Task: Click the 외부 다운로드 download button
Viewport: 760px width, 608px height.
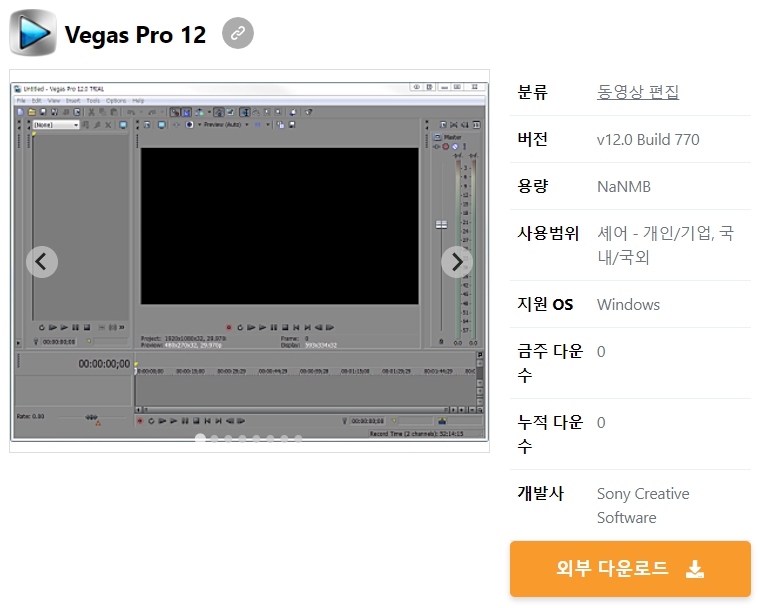Action: [630, 569]
